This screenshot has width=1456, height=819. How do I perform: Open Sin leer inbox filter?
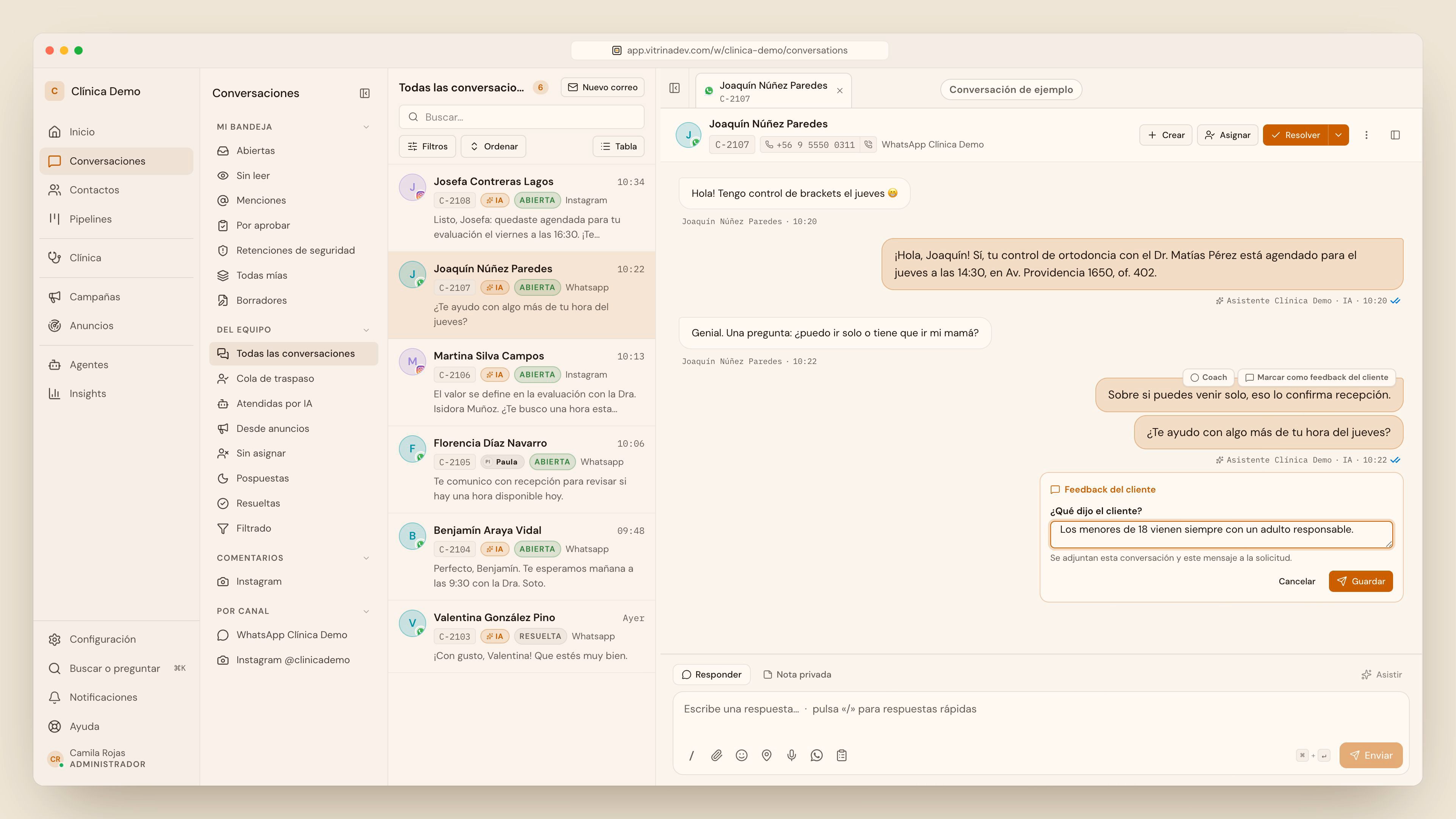pyautogui.click(x=293, y=175)
